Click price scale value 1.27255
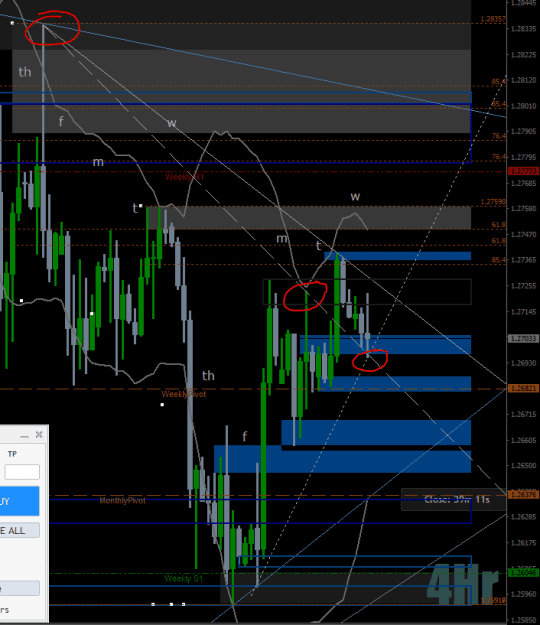Image resolution: width=540 pixels, height=625 pixels. 524,286
